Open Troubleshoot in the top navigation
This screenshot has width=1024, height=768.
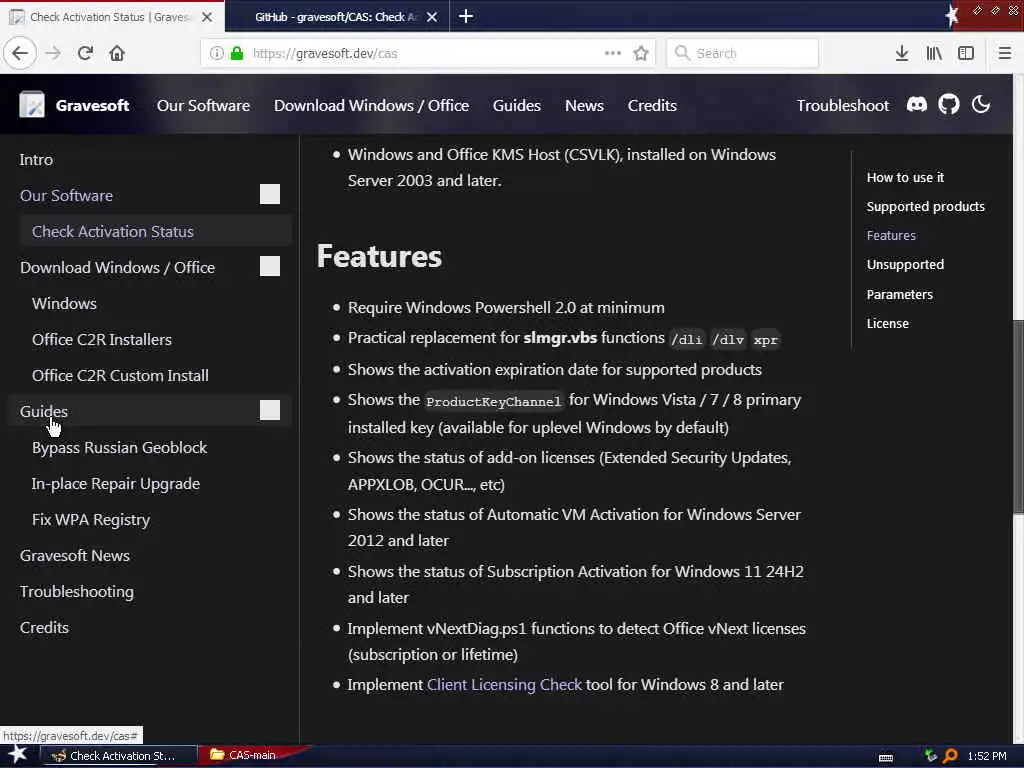point(842,105)
